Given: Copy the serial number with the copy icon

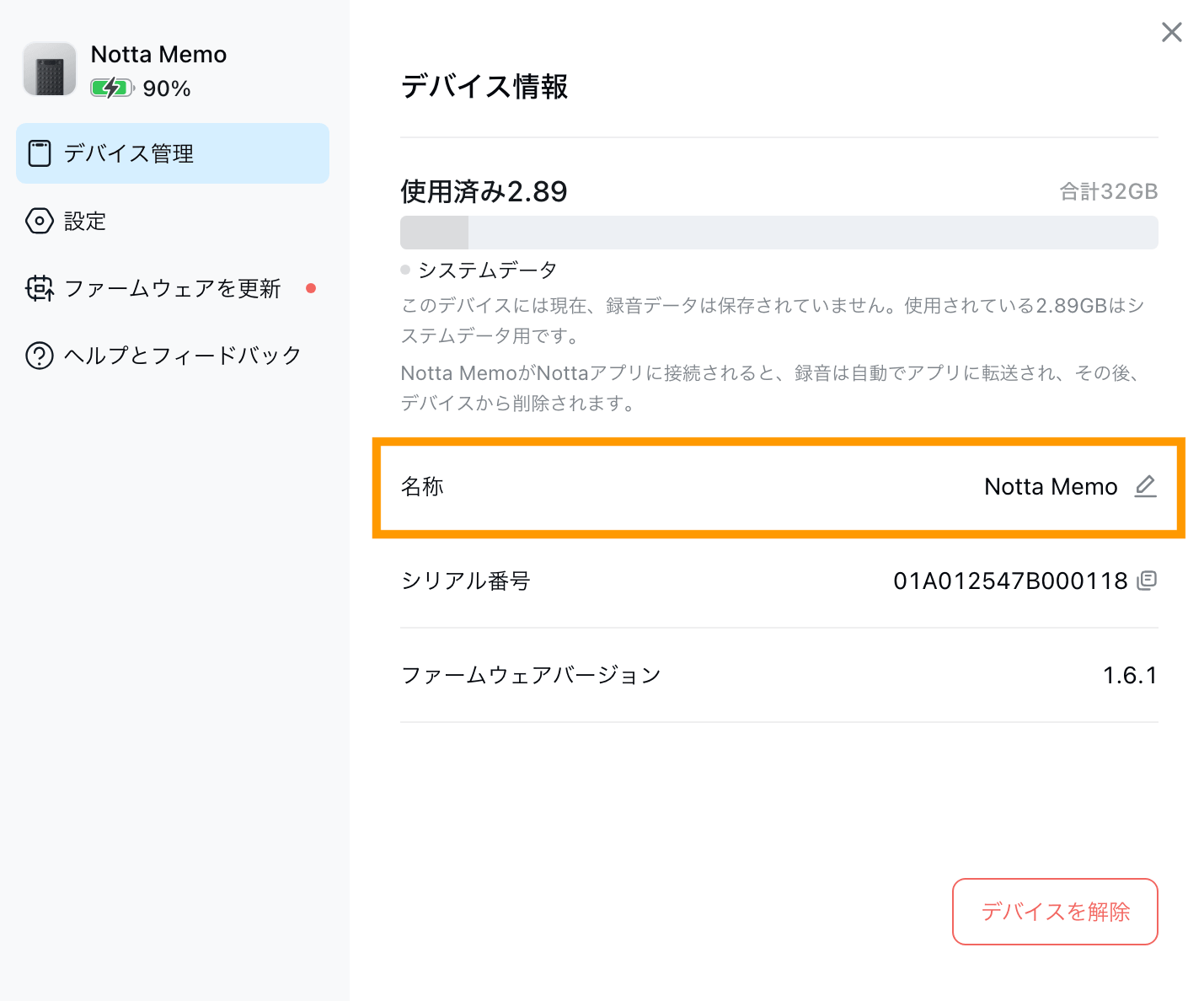Looking at the screenshot, I should tap(1147, 580).
